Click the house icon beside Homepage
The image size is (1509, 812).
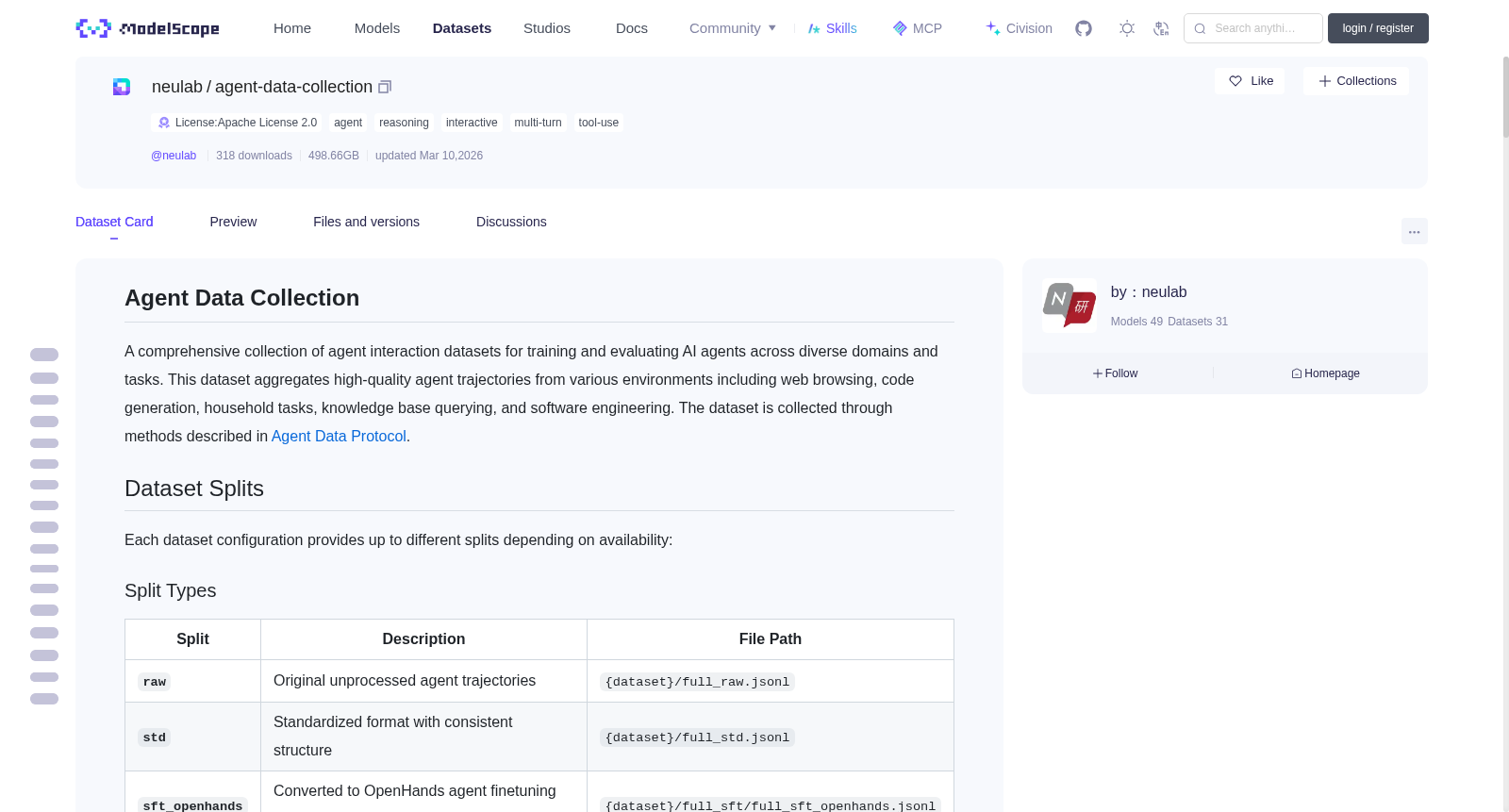[1297, 373]
